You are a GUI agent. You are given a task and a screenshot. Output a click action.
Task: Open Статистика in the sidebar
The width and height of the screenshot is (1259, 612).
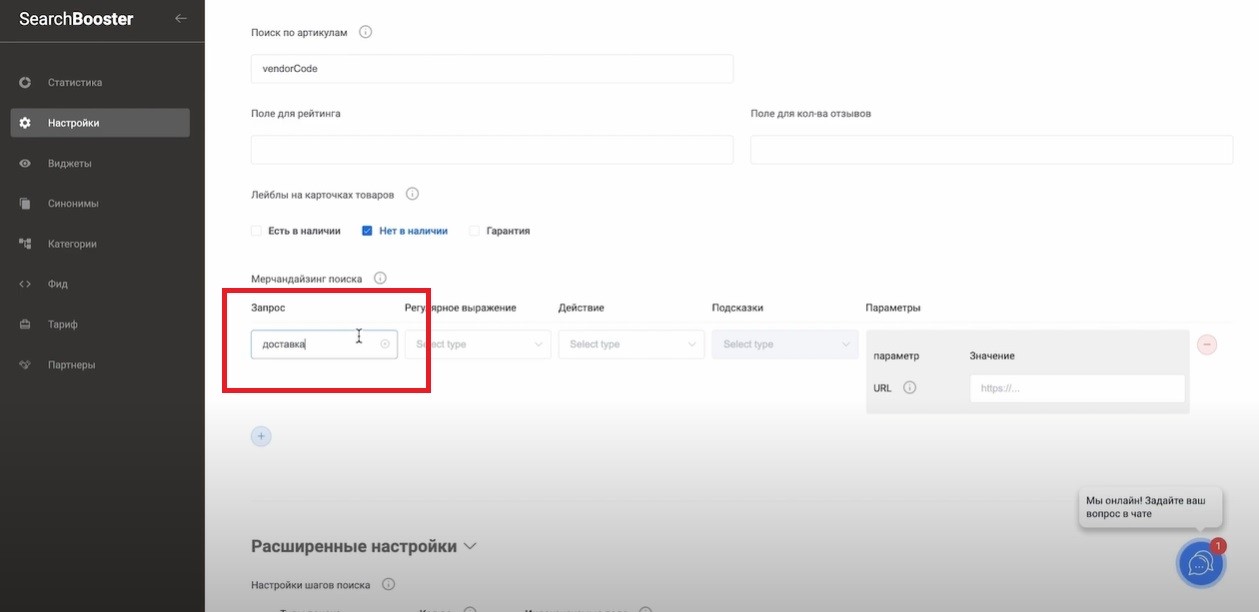75,83
